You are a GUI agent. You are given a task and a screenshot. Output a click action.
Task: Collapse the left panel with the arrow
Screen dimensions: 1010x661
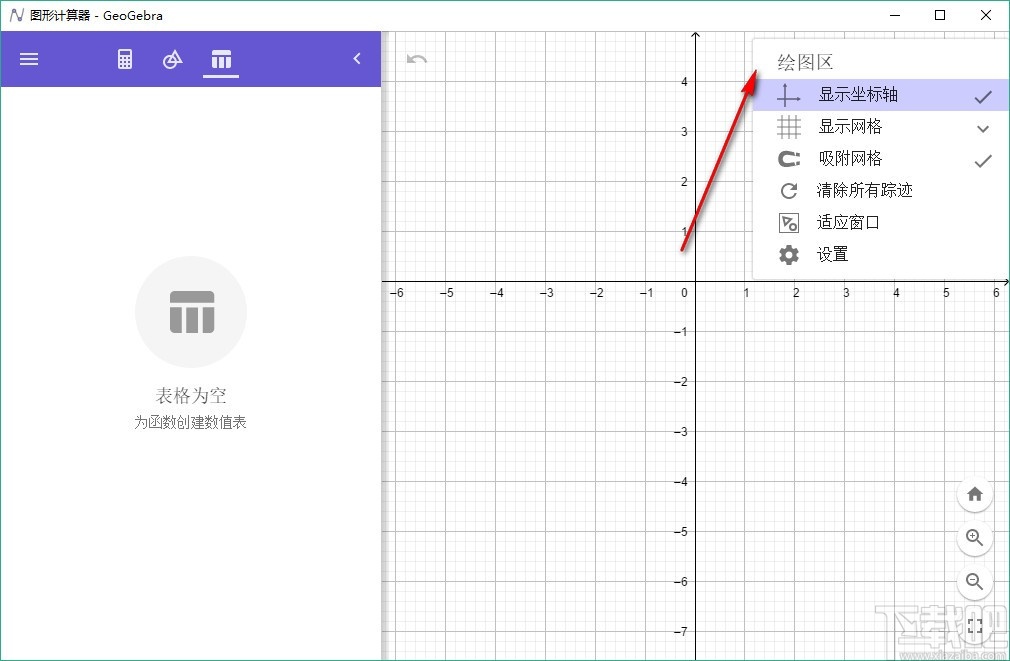(x=357, y=58)
